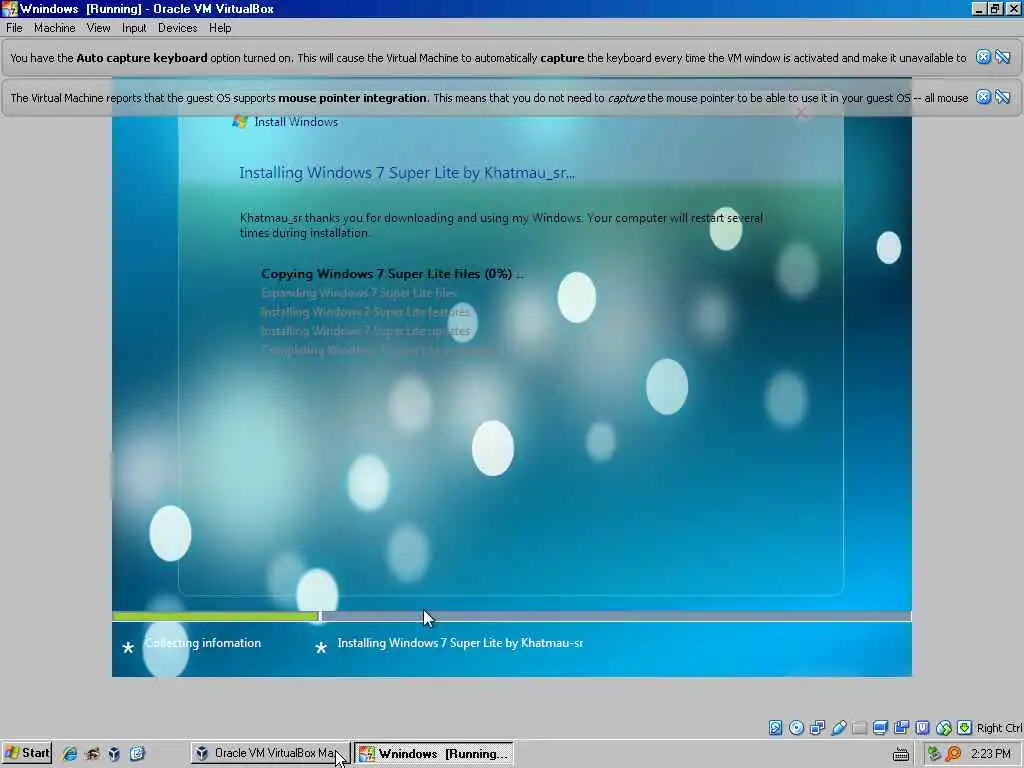Open the Help menu
Screen dimensions: 1024x768
(220, 28)
